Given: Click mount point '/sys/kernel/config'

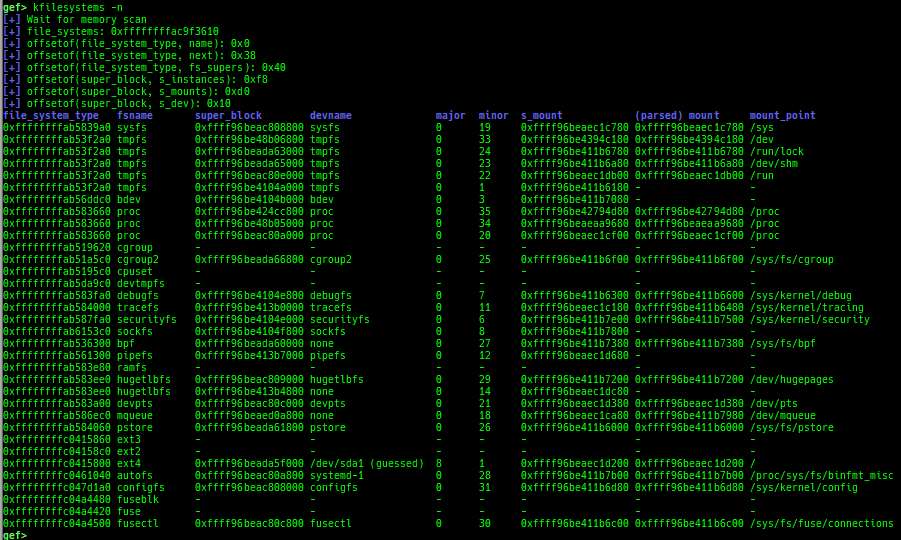Looking at the screenshot, I should pyautogui.click(x=803, y=488).
